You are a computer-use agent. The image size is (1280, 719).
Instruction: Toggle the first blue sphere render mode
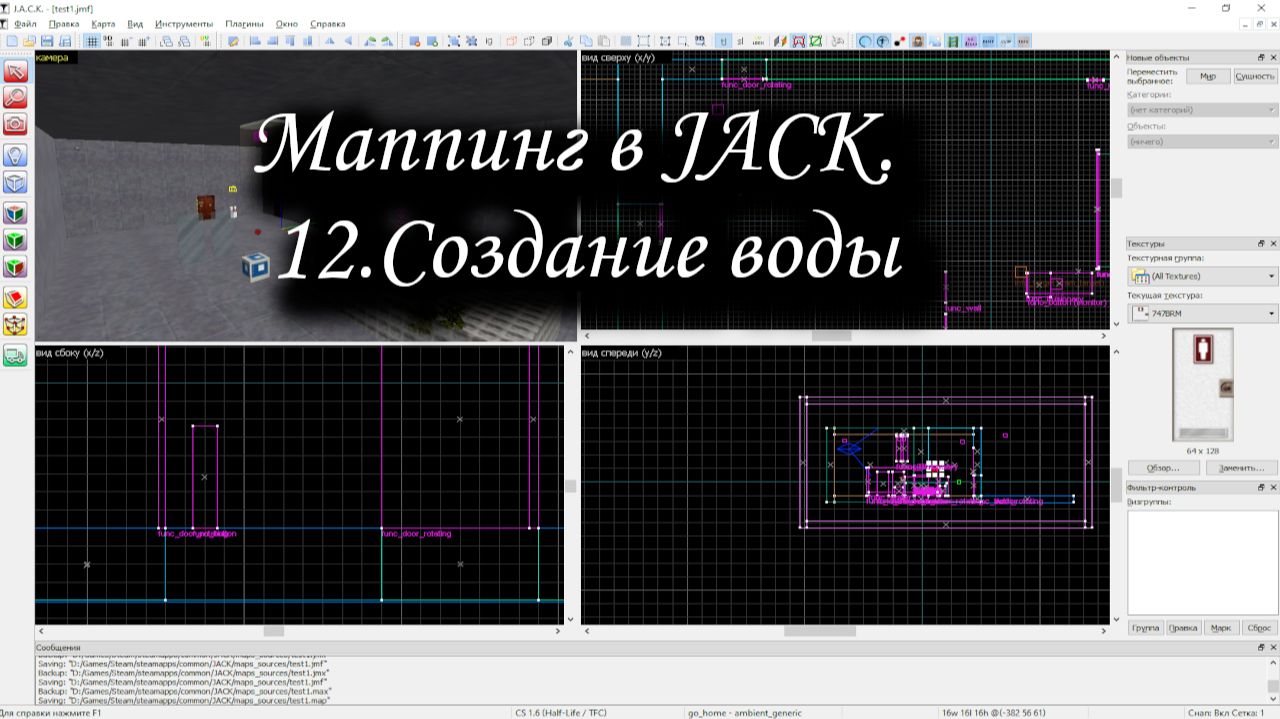tap(866, 41)
